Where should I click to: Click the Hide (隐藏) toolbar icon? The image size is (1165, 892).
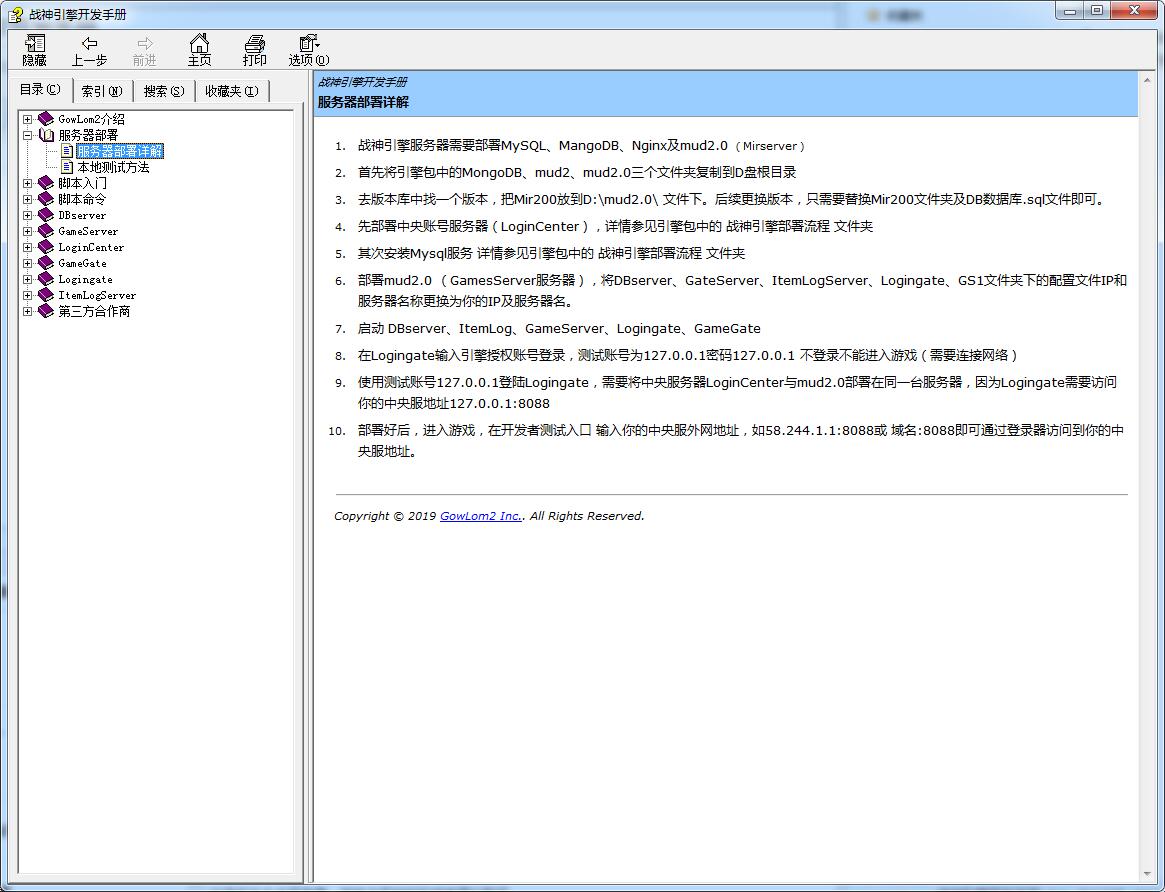(x=35, y=44)
